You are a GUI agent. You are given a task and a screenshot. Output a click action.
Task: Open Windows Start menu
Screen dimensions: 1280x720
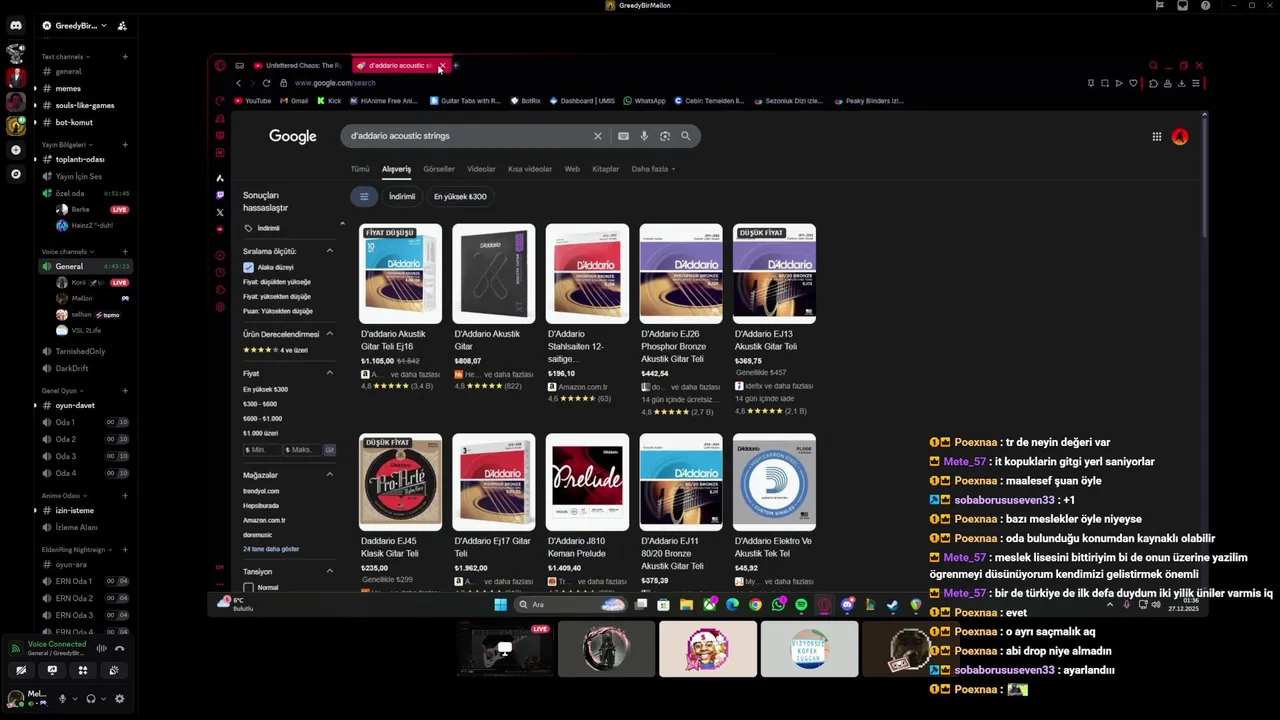(500, 604)
